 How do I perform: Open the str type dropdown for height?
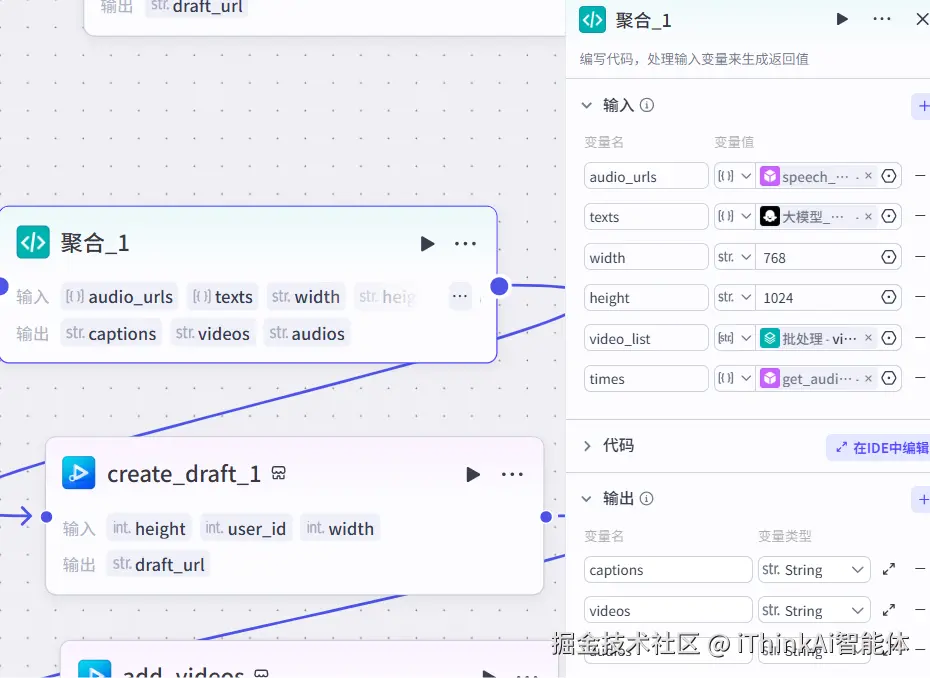pos(735,297)
